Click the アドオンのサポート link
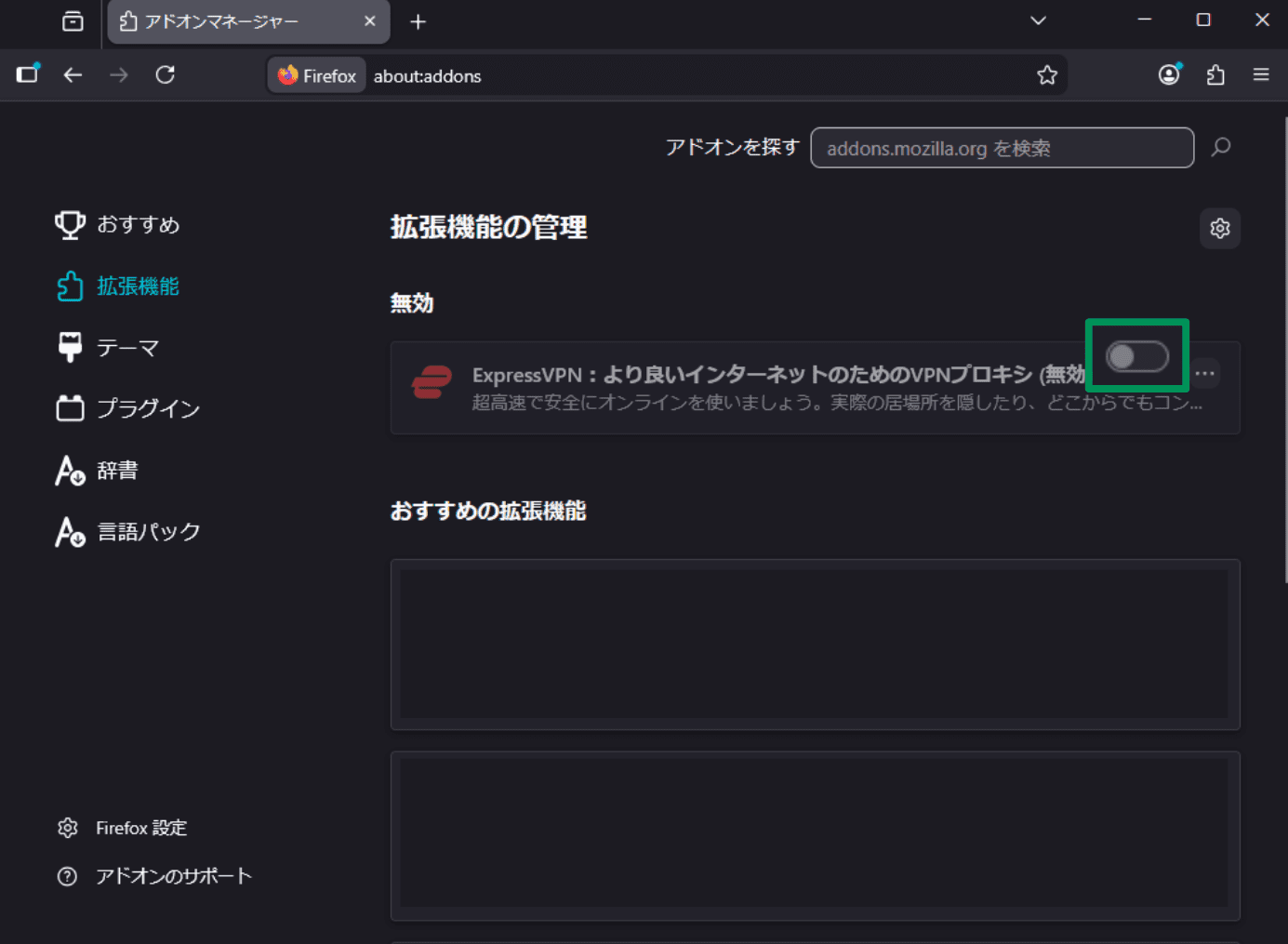Image resolution: width=1288 pixels, height=944 pixels. point(173,874)
